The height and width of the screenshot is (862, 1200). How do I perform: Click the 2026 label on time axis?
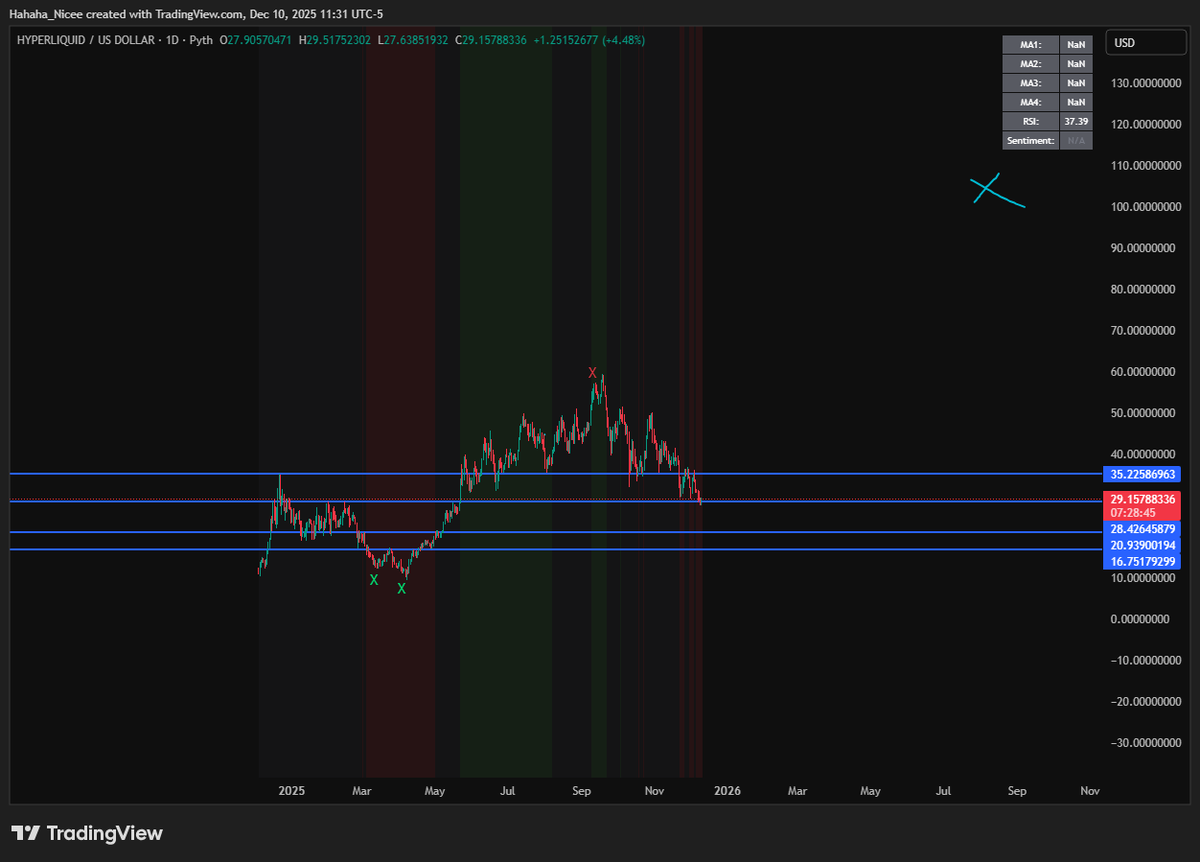(x=727, y=791)
